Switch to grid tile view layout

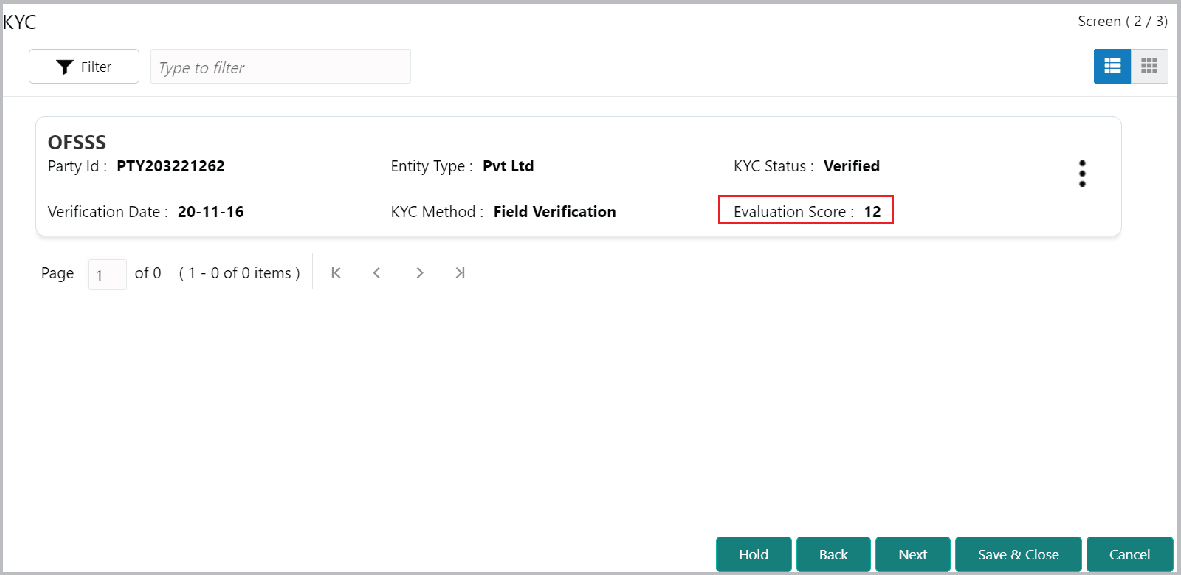coord(1149,66)
